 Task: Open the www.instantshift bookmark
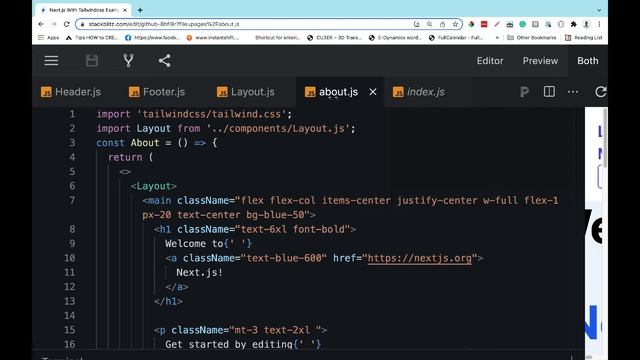pyautogui.click(x=213, y=38)
